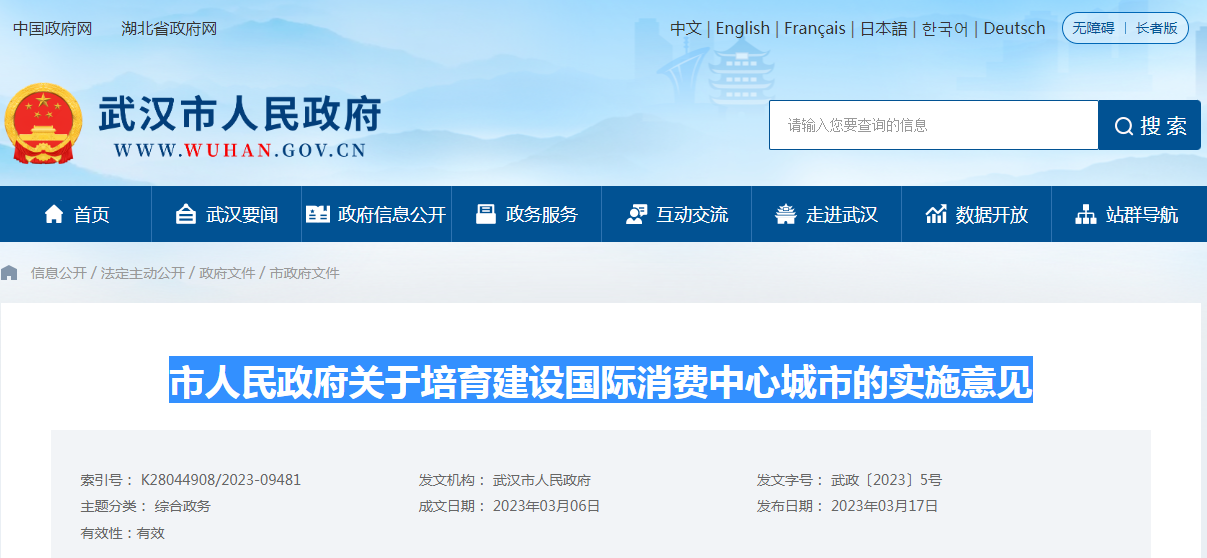Switch language to Français
The height and width of the screenshot is (558, 1207).
[x=814, y=28]
